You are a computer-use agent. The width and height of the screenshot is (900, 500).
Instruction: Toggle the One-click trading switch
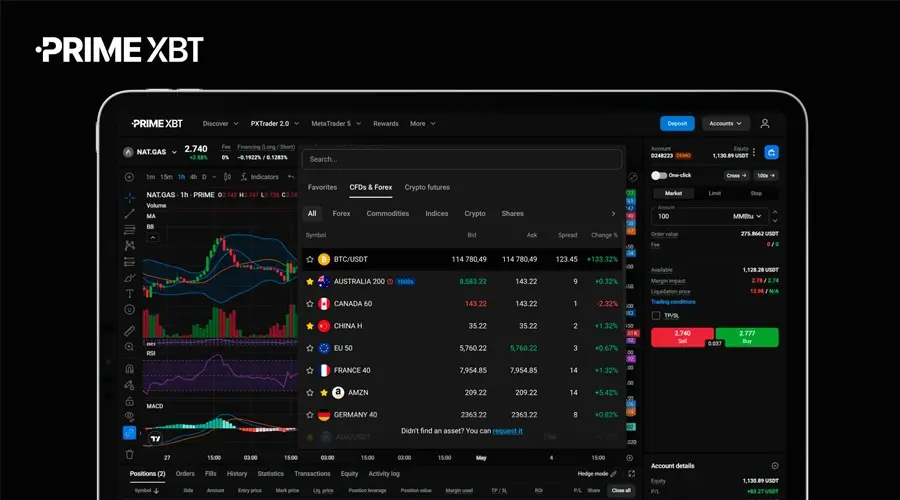click(x=658, y=175)
